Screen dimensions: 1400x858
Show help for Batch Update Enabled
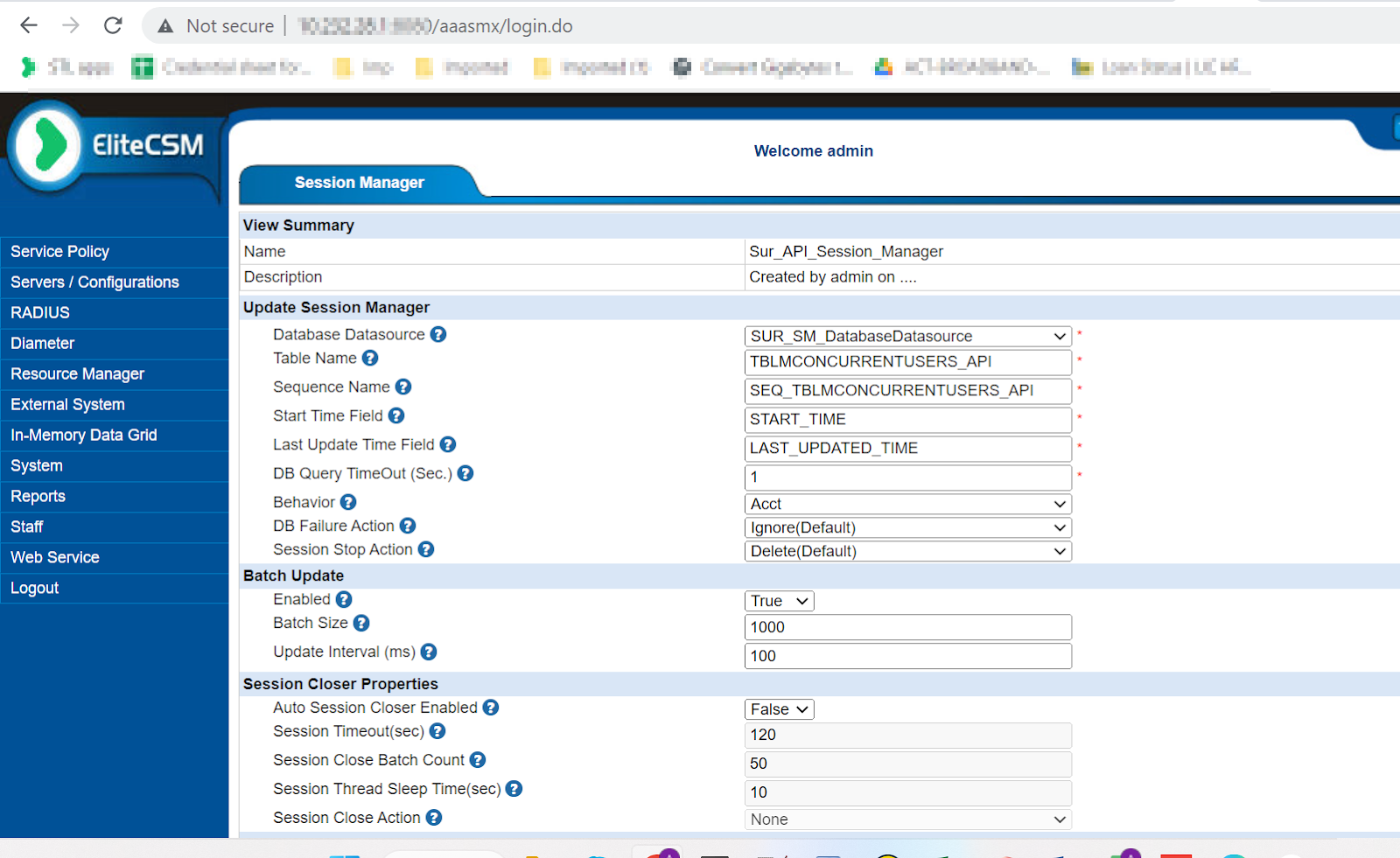point(344,599)
